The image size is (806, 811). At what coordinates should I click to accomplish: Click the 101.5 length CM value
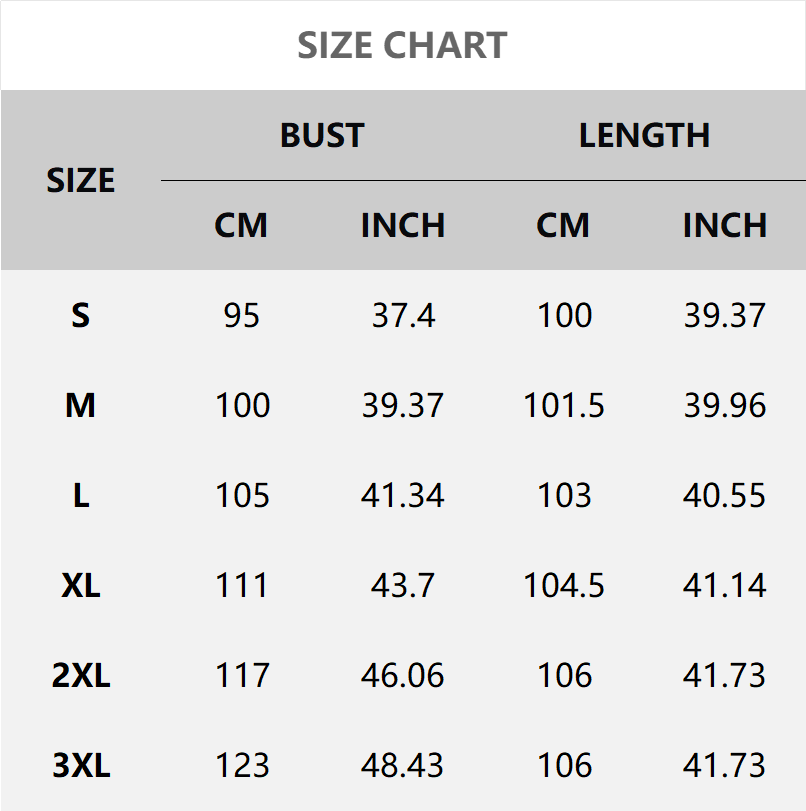pyautogui.click(x=564, y=406)
